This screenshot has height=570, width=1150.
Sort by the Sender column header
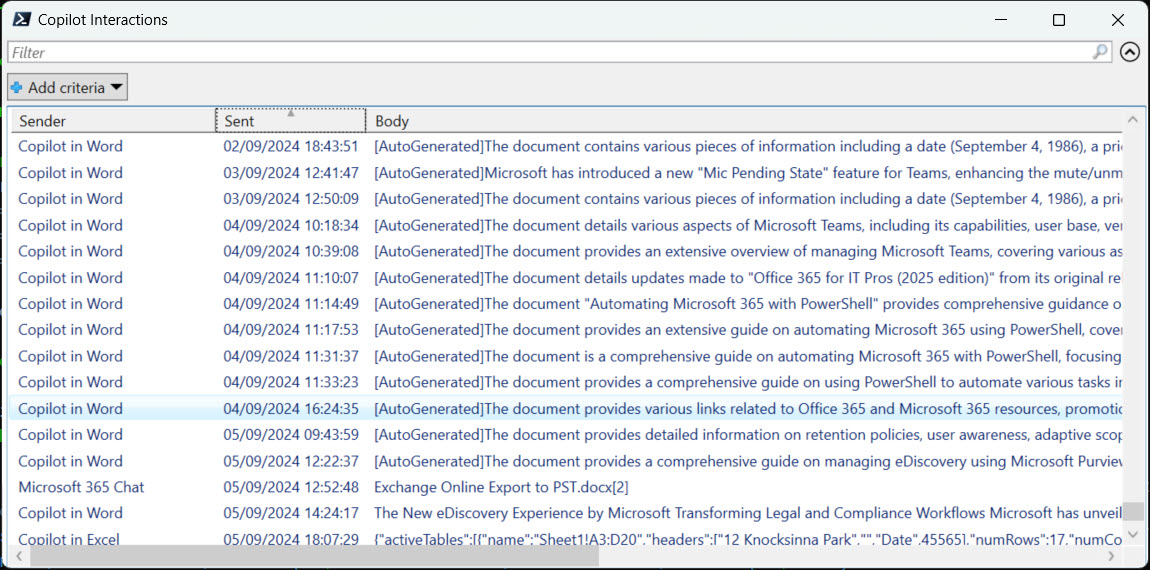[110, 121]
